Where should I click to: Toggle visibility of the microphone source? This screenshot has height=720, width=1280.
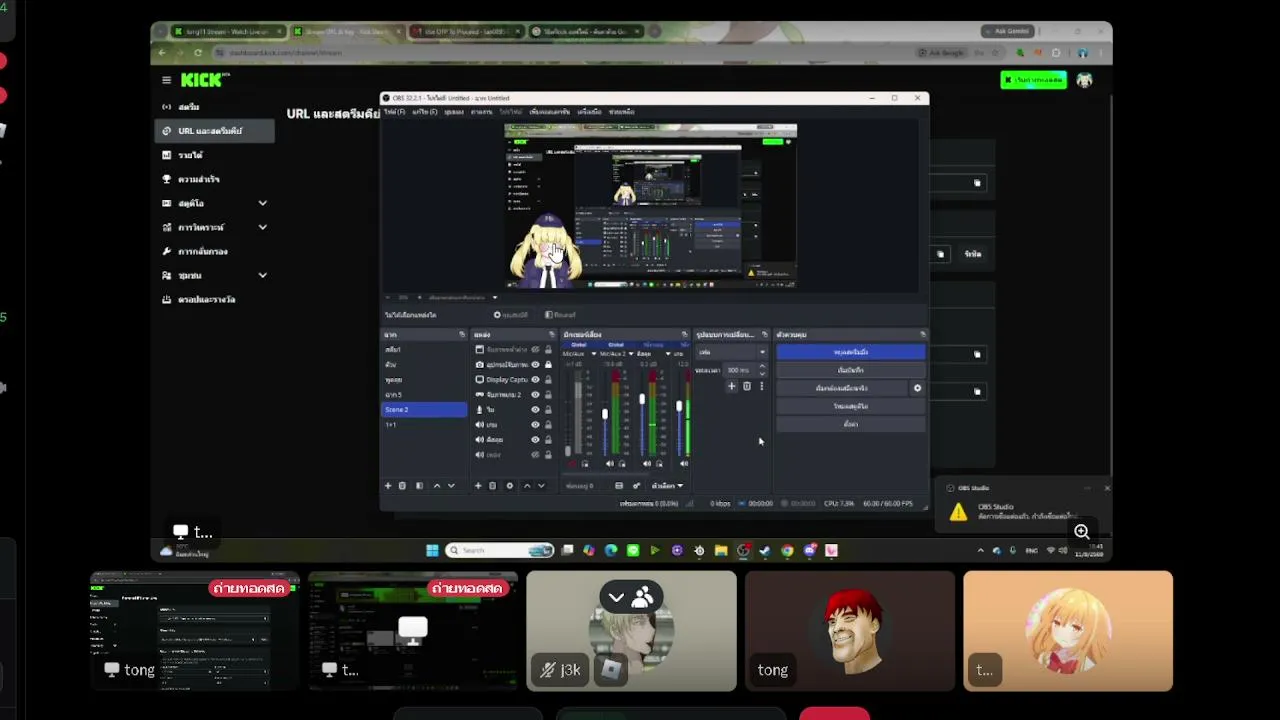535,410
